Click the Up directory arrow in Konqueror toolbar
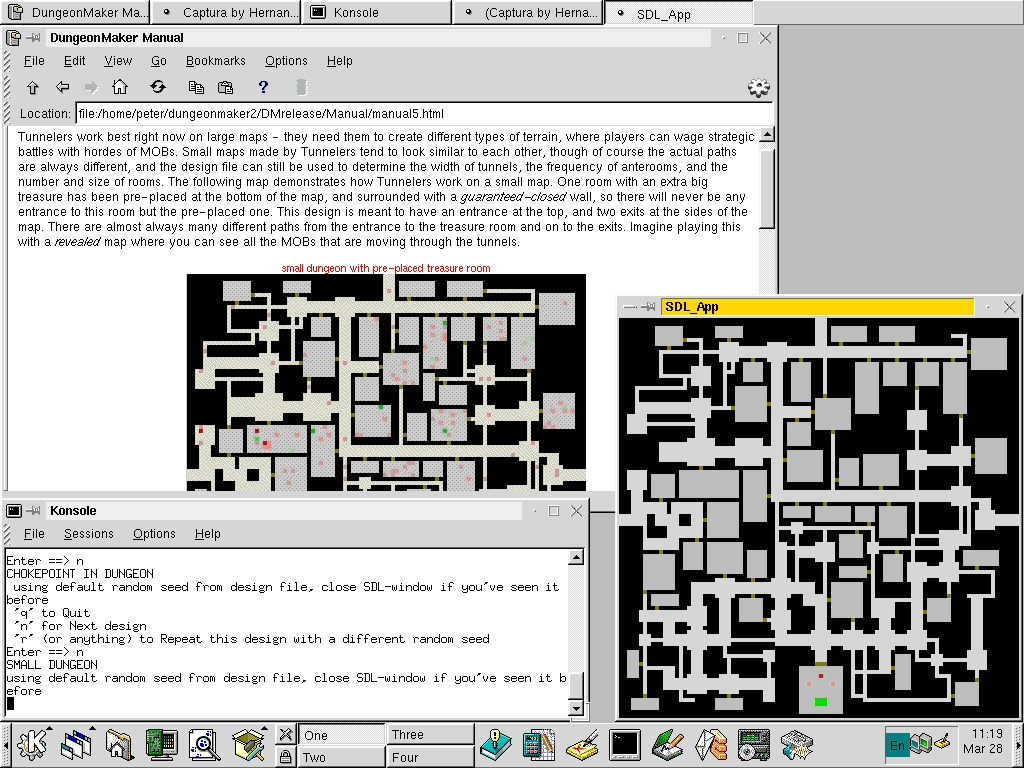The width and height of the screenshot is (1024, 768). [32, 87]
